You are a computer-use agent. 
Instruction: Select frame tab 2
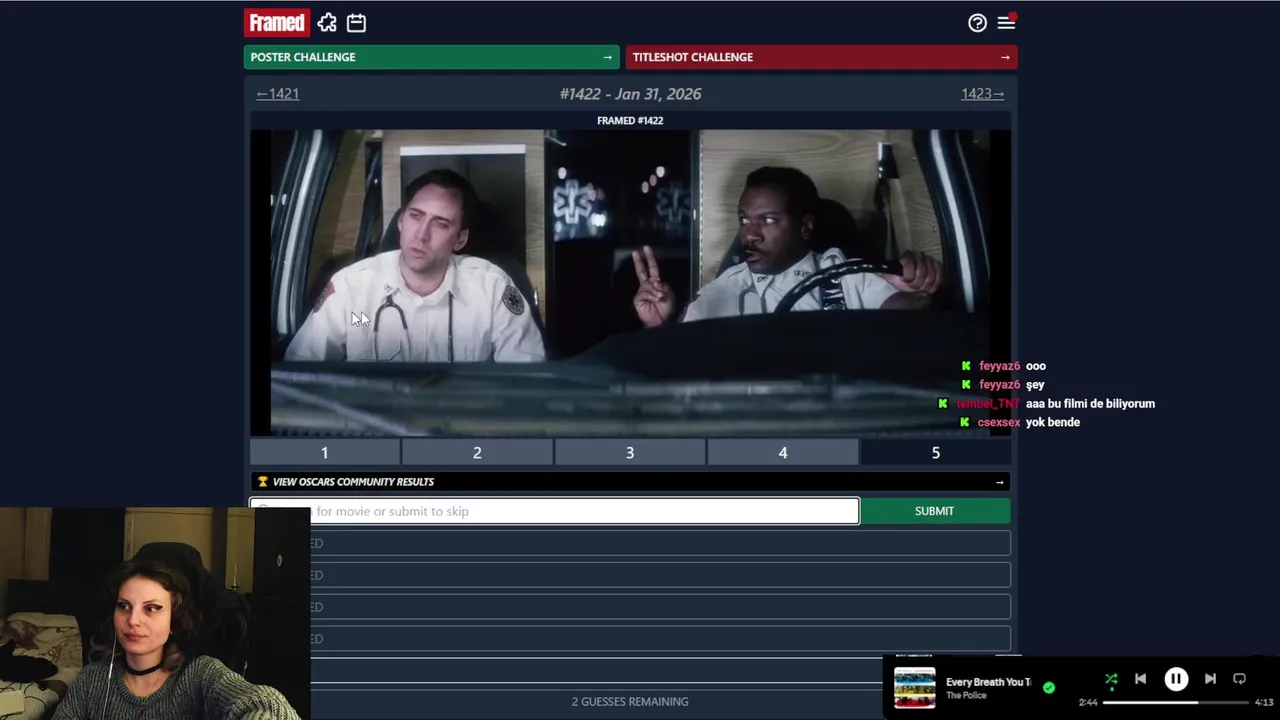477,453
